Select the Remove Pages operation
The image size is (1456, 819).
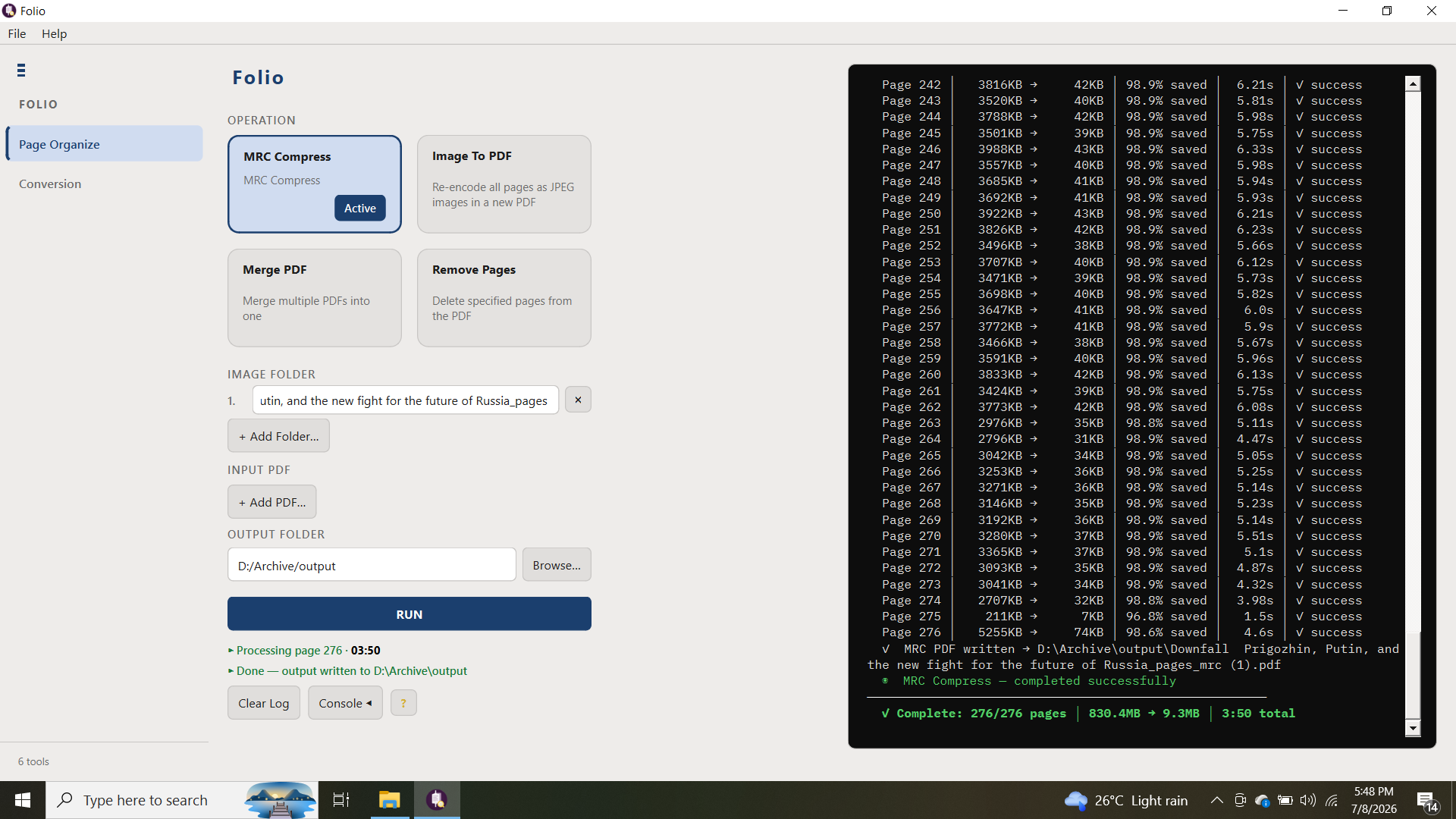504,298
